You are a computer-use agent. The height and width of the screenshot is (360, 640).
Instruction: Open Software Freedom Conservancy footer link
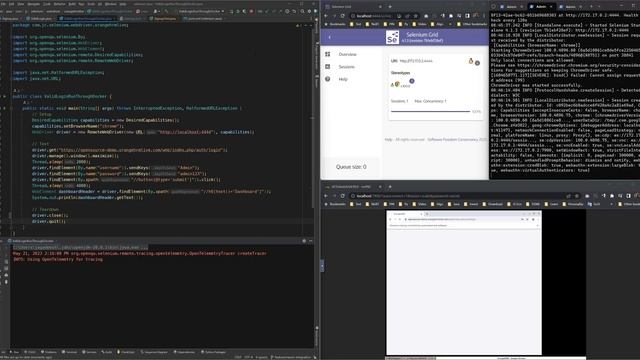pos(454,140)
